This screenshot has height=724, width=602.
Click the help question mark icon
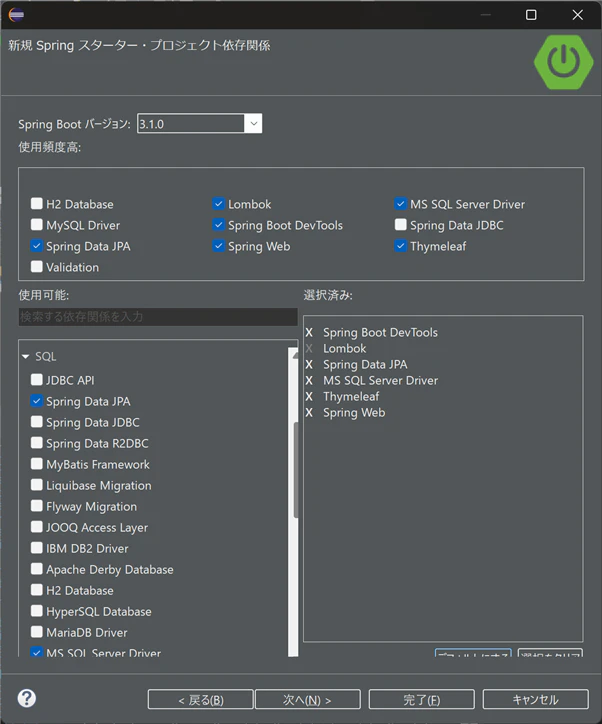(27, 698)
